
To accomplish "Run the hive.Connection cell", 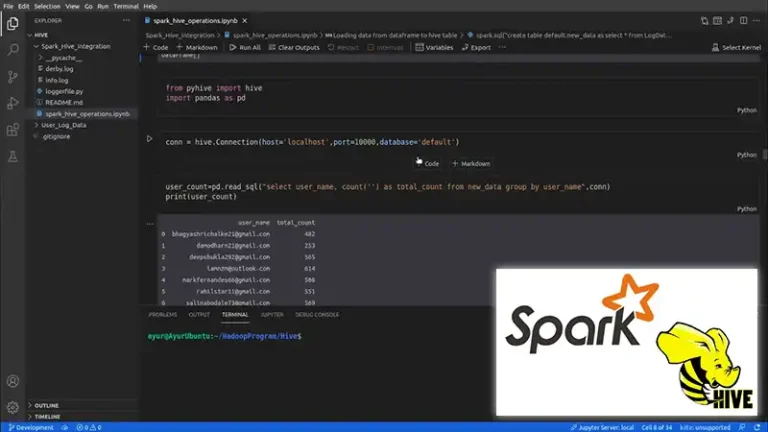I will click(149, 139).
